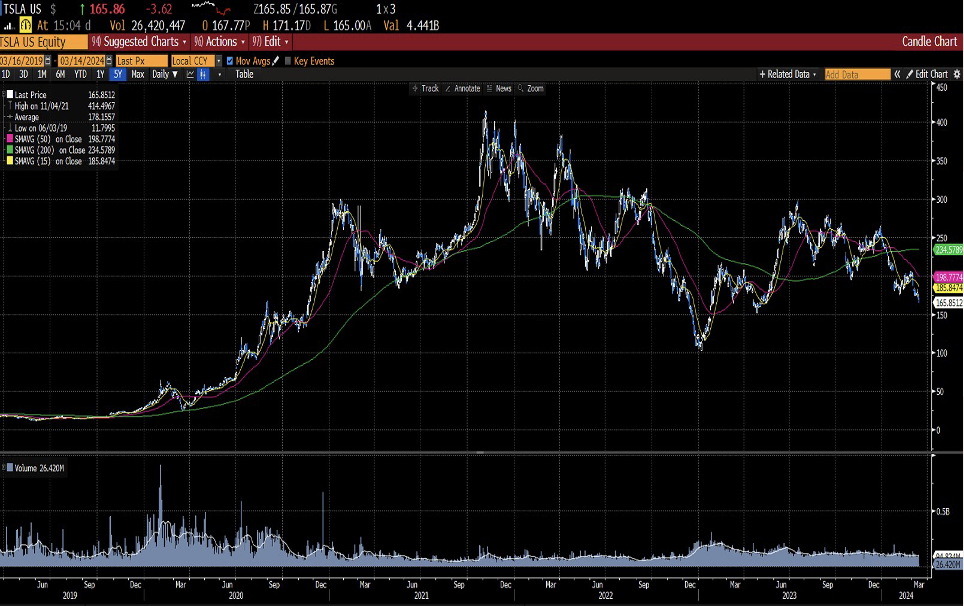Viewport: 964px width, 606px height.
Task: Click the double-chevron collapse icon
Action: 897,74
